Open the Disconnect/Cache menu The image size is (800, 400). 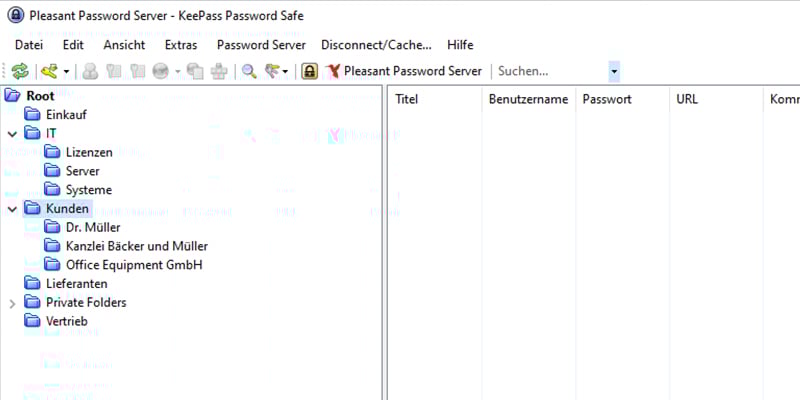tap(376, 45)
